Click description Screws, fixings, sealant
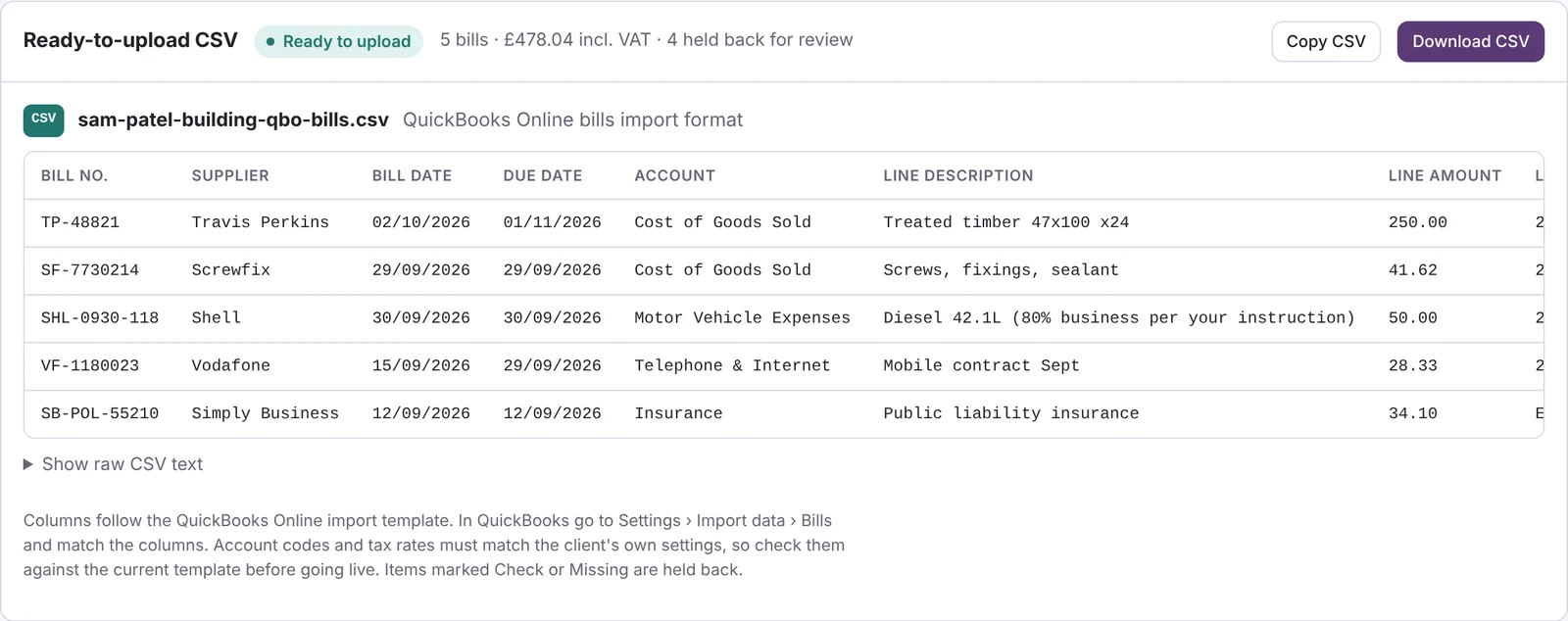Screen dimensions: 1568x621 (x=1002, y=270)
